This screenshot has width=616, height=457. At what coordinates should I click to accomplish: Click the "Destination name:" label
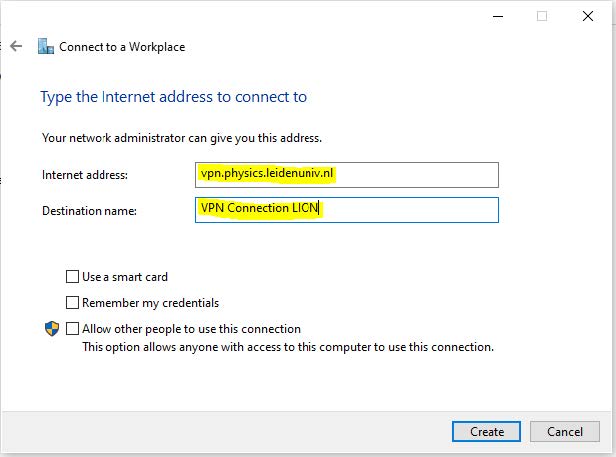[89, 211]
